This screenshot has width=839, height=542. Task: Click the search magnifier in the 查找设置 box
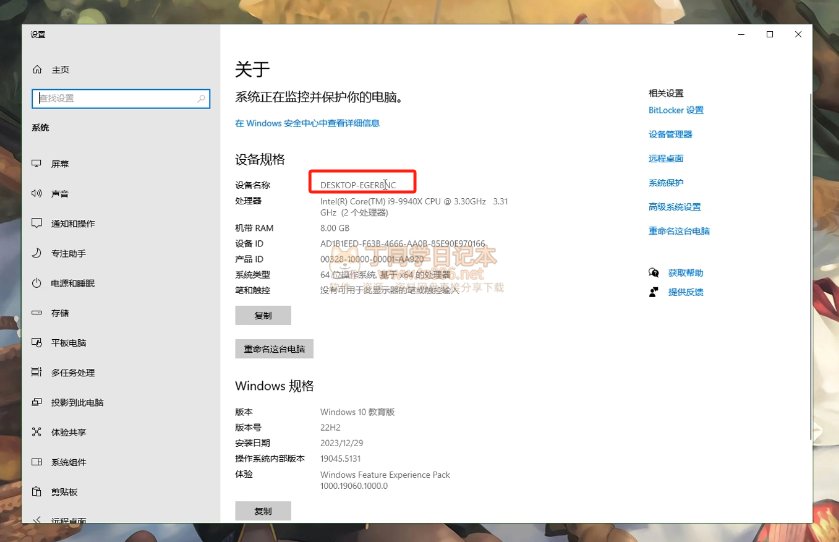coord(201,98)
